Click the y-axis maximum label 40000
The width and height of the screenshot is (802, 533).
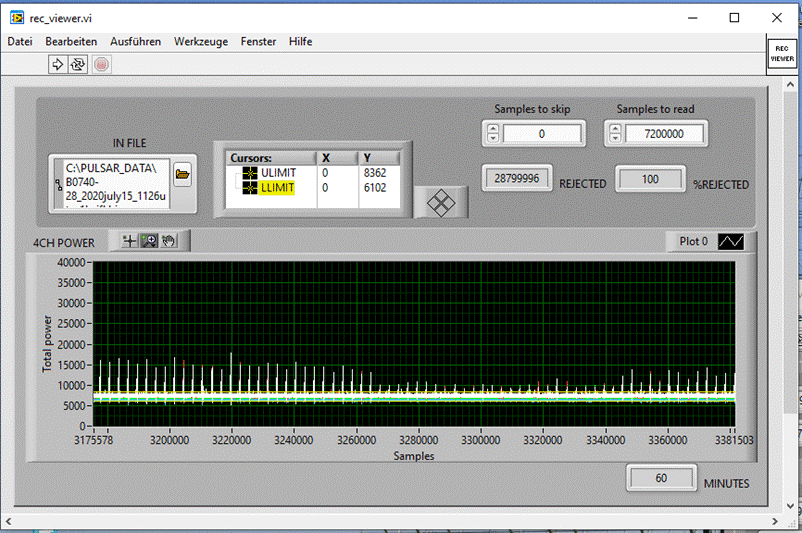tap(71, 262)
